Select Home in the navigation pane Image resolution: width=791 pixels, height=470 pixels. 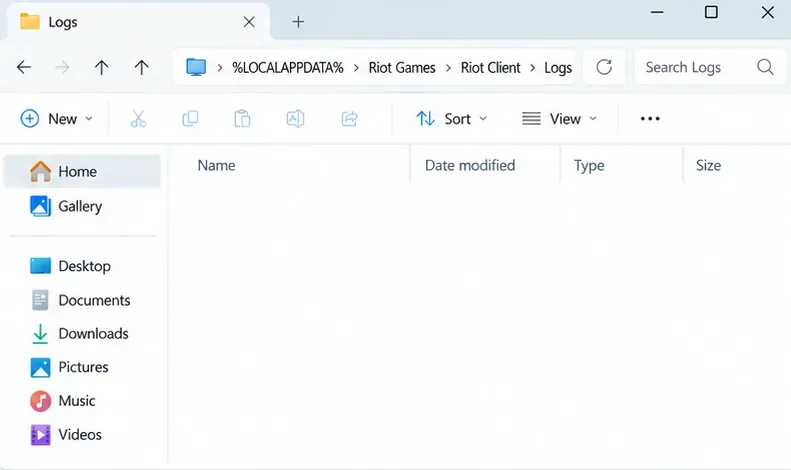(x=82, y=171)
